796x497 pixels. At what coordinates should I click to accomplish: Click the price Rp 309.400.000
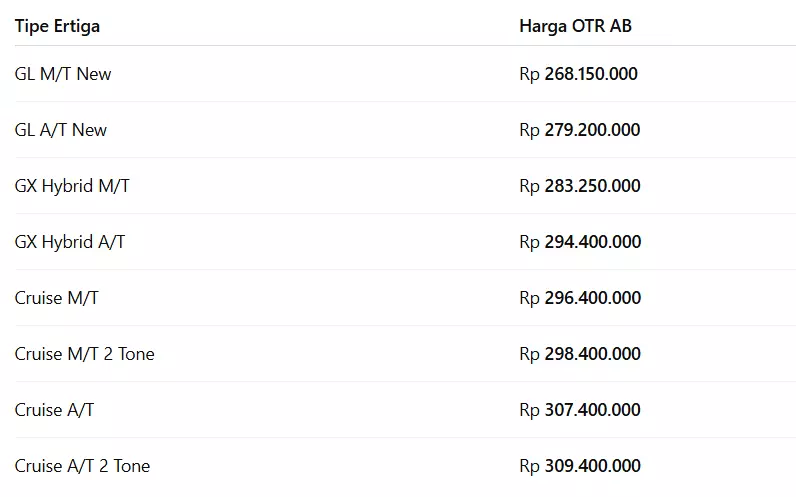580,466
